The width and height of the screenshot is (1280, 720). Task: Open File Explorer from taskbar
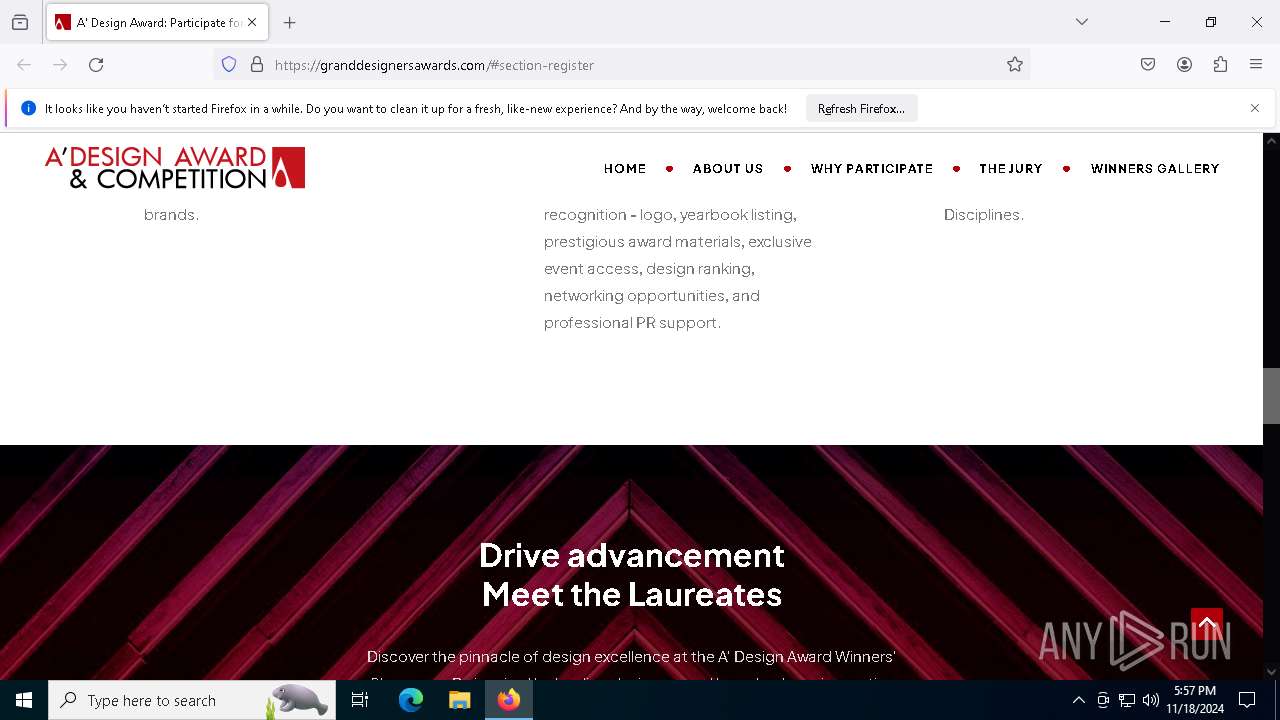coord(460,700)
